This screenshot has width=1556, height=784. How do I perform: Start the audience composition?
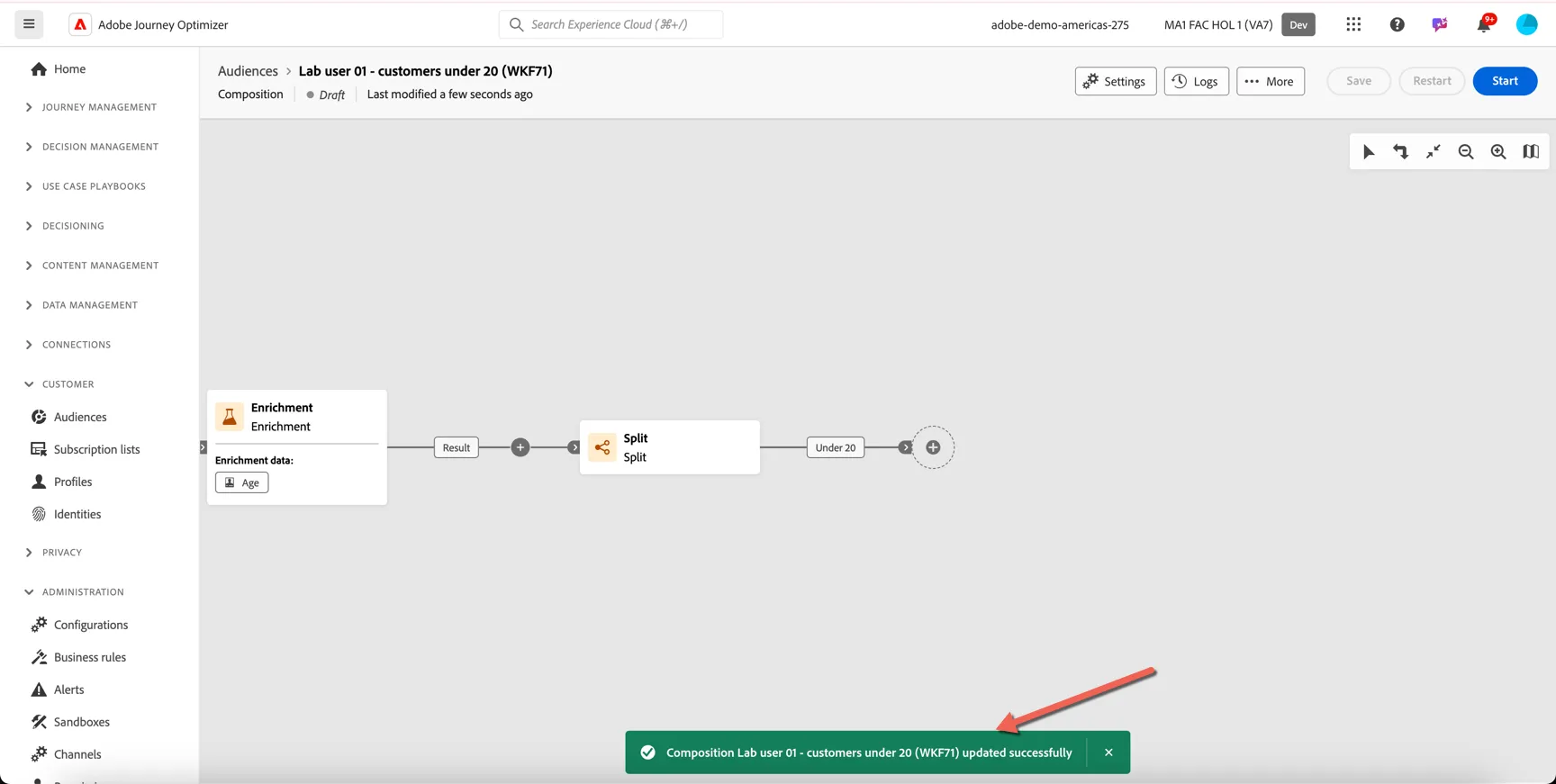1505,81
